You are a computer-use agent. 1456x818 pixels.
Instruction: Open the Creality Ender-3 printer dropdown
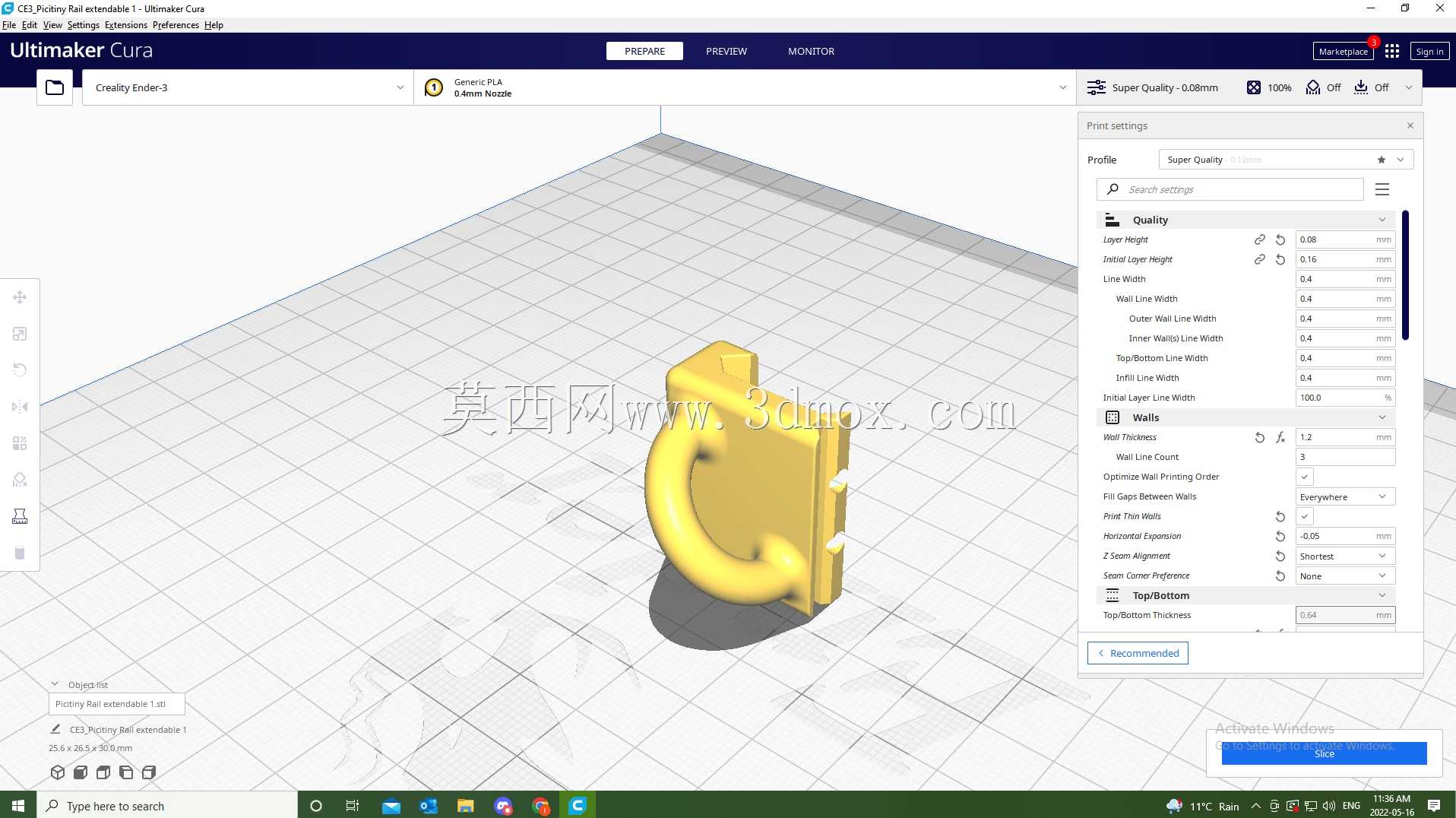pos(248,87)
